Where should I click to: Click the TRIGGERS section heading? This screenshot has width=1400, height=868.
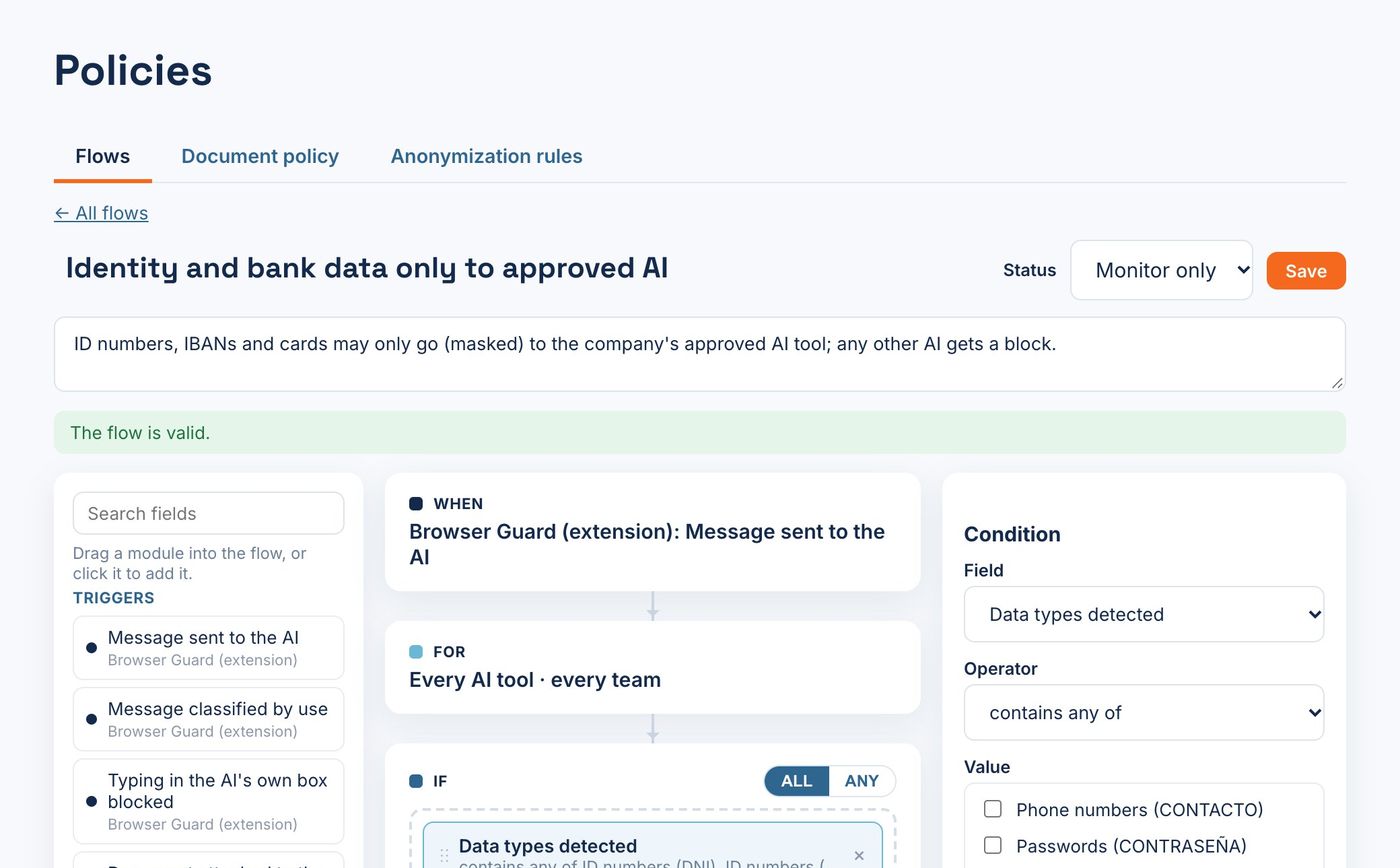(x=114, y=598)
